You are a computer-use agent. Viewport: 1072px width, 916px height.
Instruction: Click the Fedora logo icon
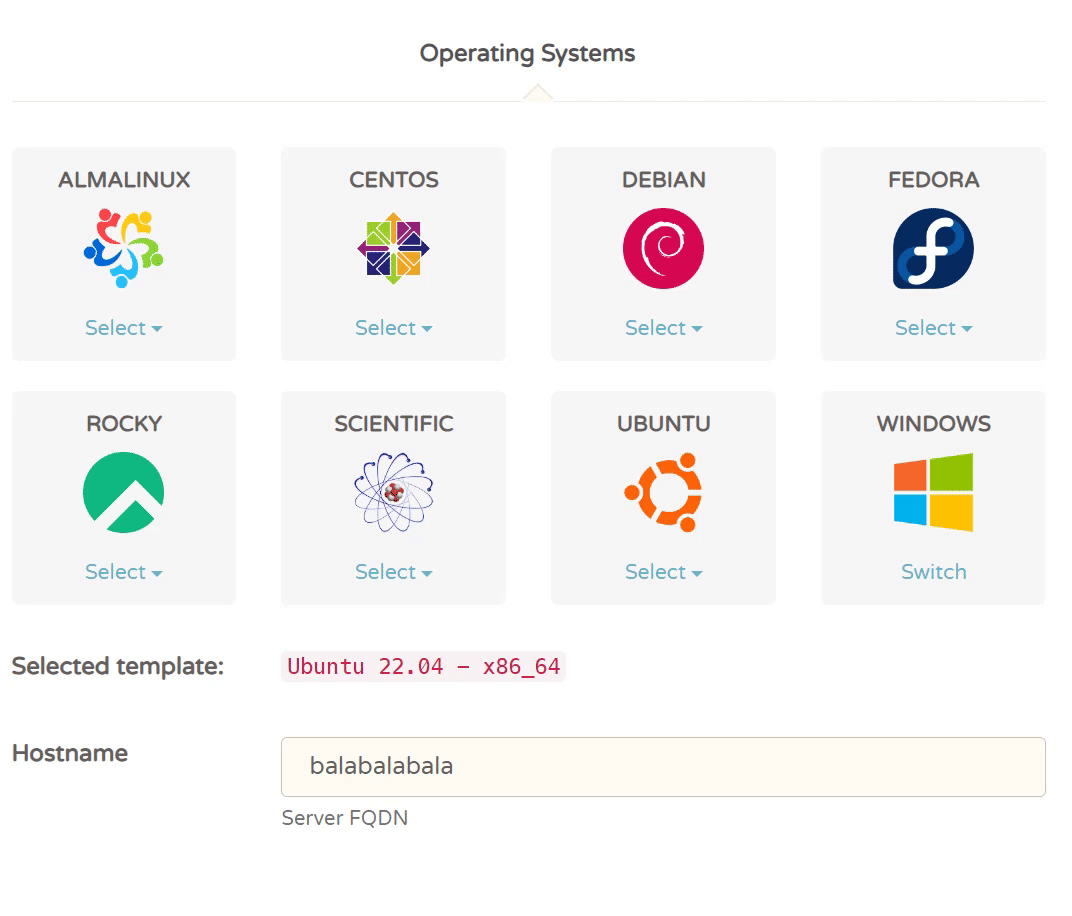pyautogui.click(x=933, y=248)
